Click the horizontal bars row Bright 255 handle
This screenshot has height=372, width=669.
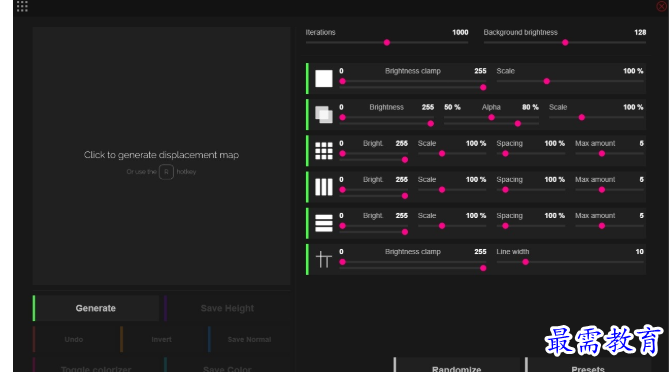pyautogui.click(x=404, y=232)
